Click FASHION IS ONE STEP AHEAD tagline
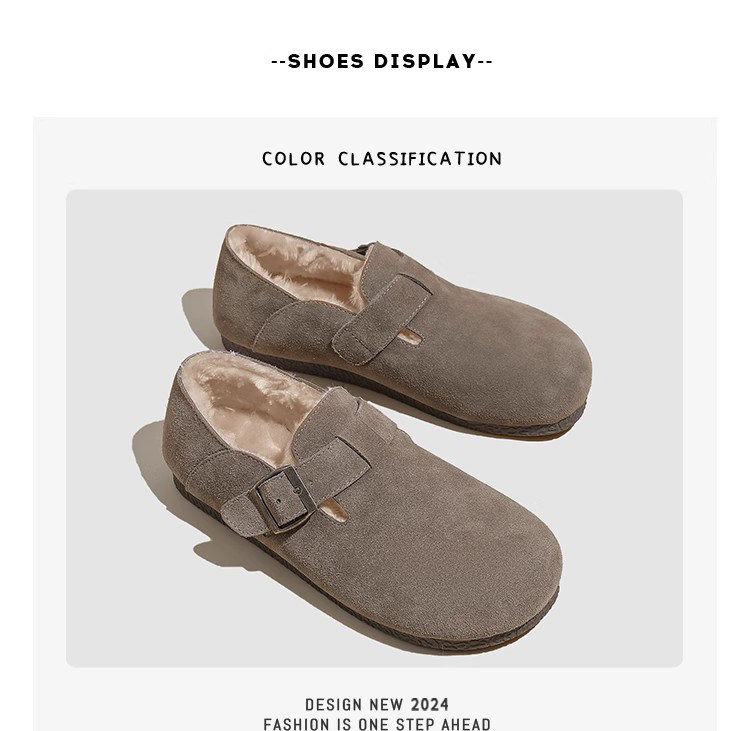 click(377, 724)
